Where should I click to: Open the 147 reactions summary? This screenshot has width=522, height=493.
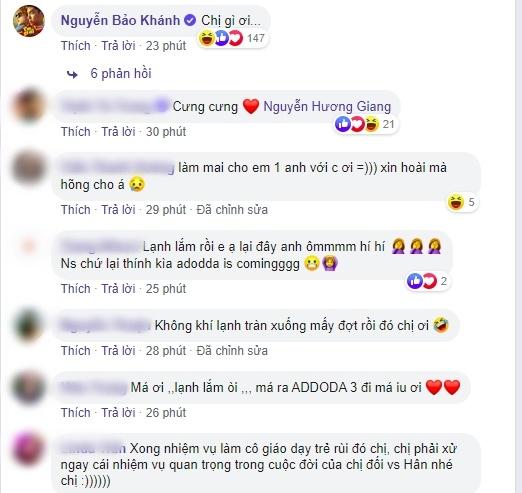click(232, 38)
